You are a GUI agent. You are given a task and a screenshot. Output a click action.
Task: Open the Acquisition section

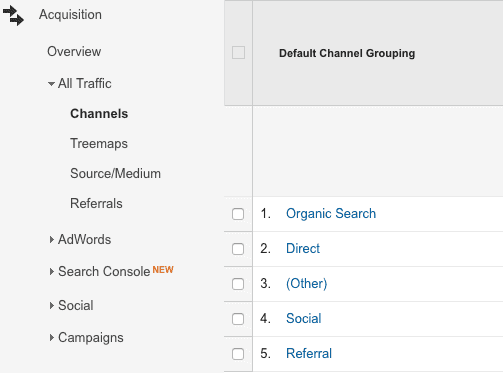pyautogui.click(x=70, y=15)
